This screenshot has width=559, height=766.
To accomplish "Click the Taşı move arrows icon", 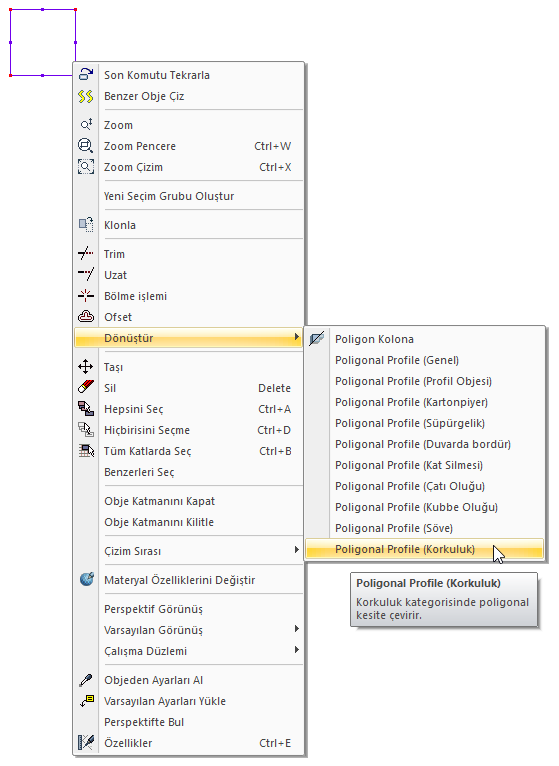I will (x=86, y=366).
